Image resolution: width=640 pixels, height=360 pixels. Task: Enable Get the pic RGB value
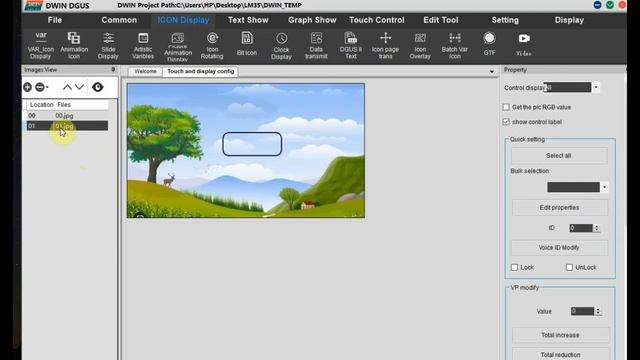(x=506, y=107)
